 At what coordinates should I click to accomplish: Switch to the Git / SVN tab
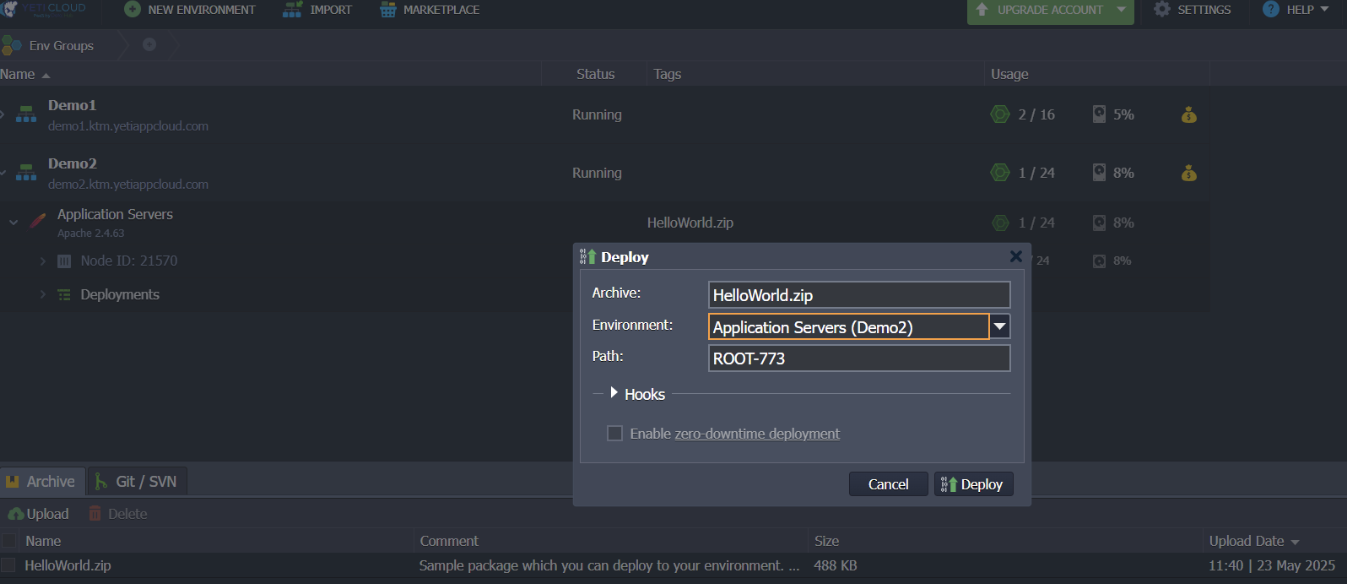(x=136, y=480)
